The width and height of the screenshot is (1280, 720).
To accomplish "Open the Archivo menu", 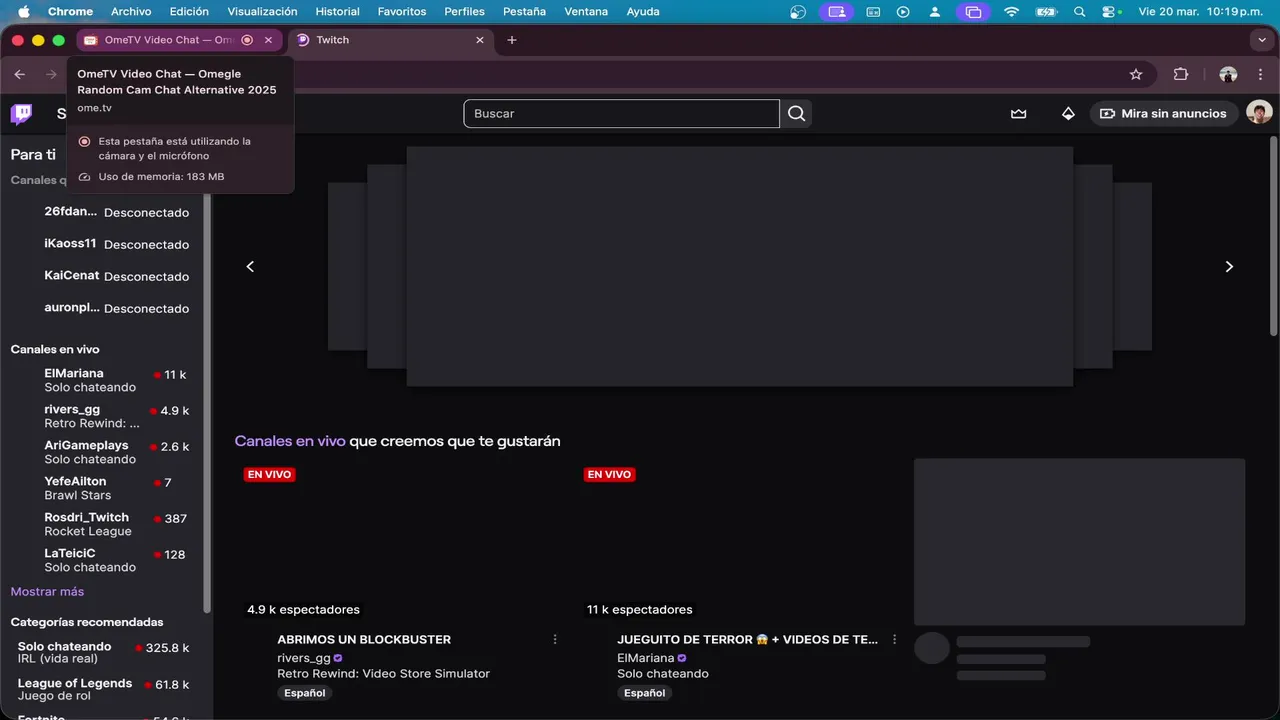I will tap(131, 11).
